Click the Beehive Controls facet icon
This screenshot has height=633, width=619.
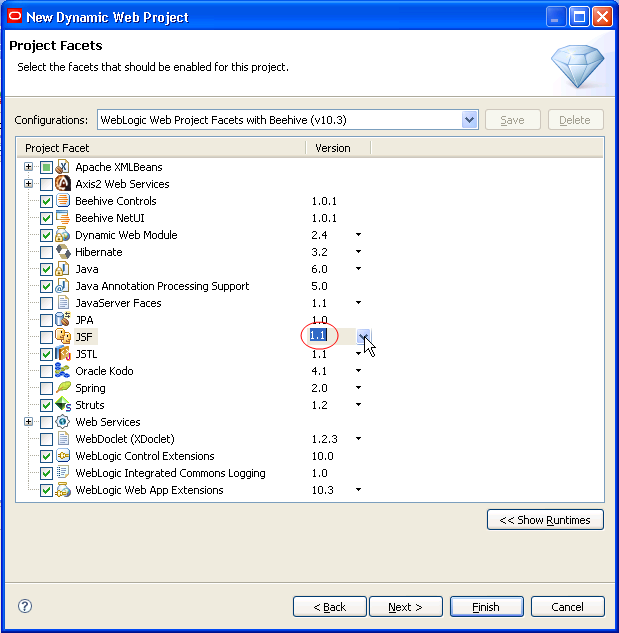tap(63, 201)
